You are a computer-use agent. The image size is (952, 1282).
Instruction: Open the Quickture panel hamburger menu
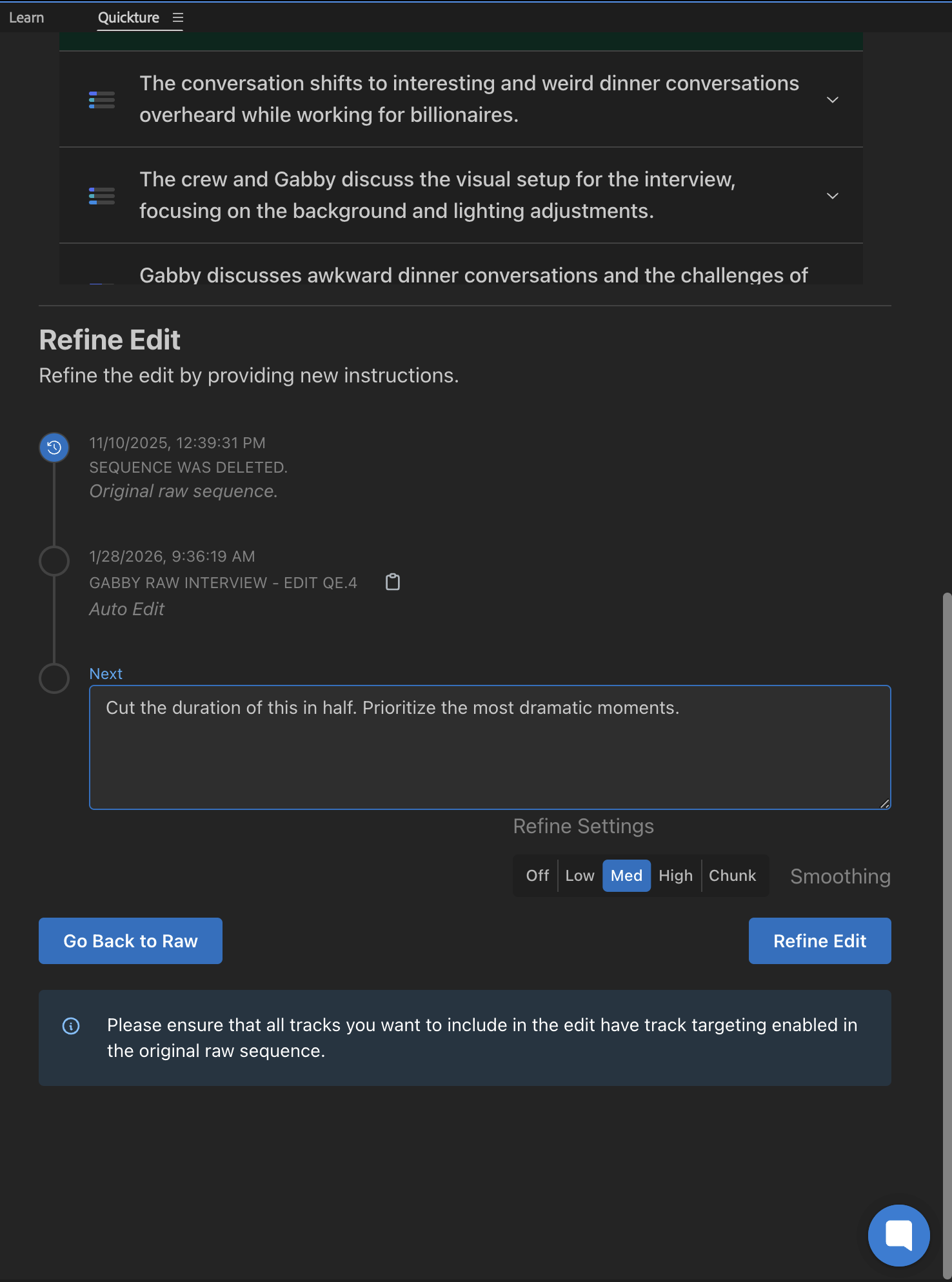(178, 18)
